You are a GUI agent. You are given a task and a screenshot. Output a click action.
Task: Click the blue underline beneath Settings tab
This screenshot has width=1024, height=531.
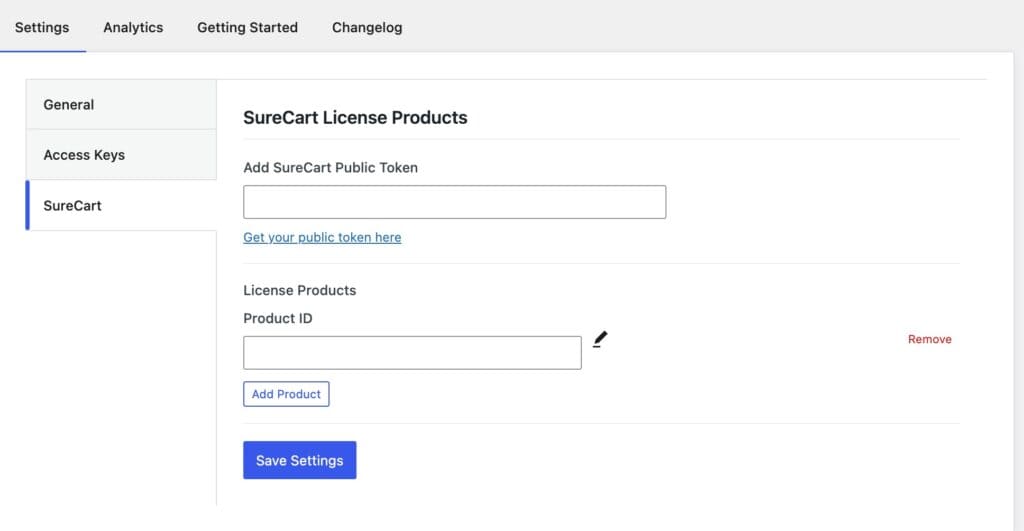coord(42,50)
